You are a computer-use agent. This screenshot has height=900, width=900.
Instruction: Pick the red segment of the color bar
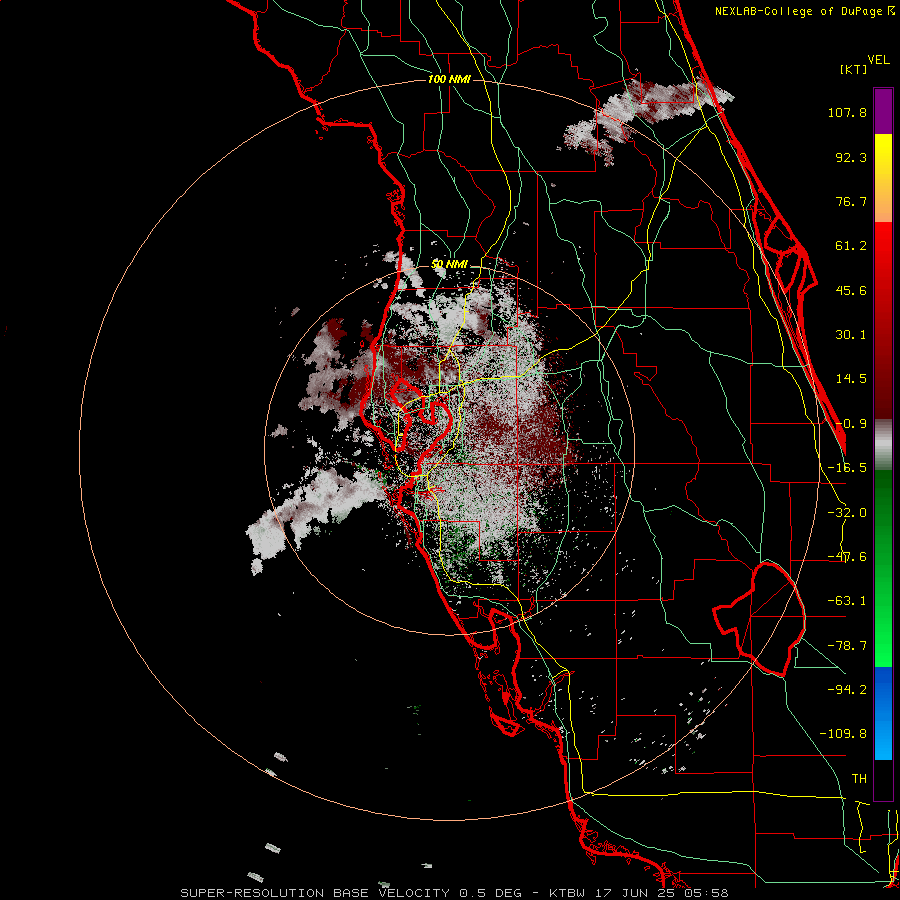tap(883, 320)
